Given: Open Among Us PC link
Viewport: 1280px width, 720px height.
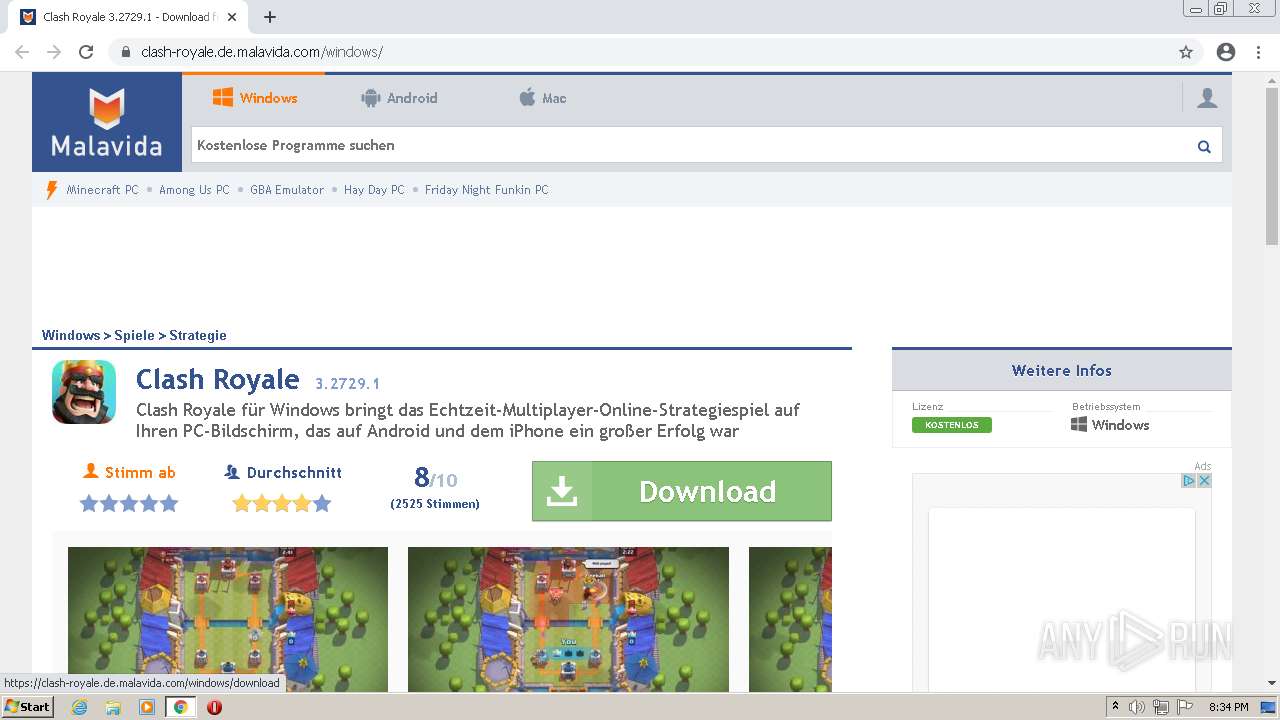Looking at the screenshot, I should 194,190.
